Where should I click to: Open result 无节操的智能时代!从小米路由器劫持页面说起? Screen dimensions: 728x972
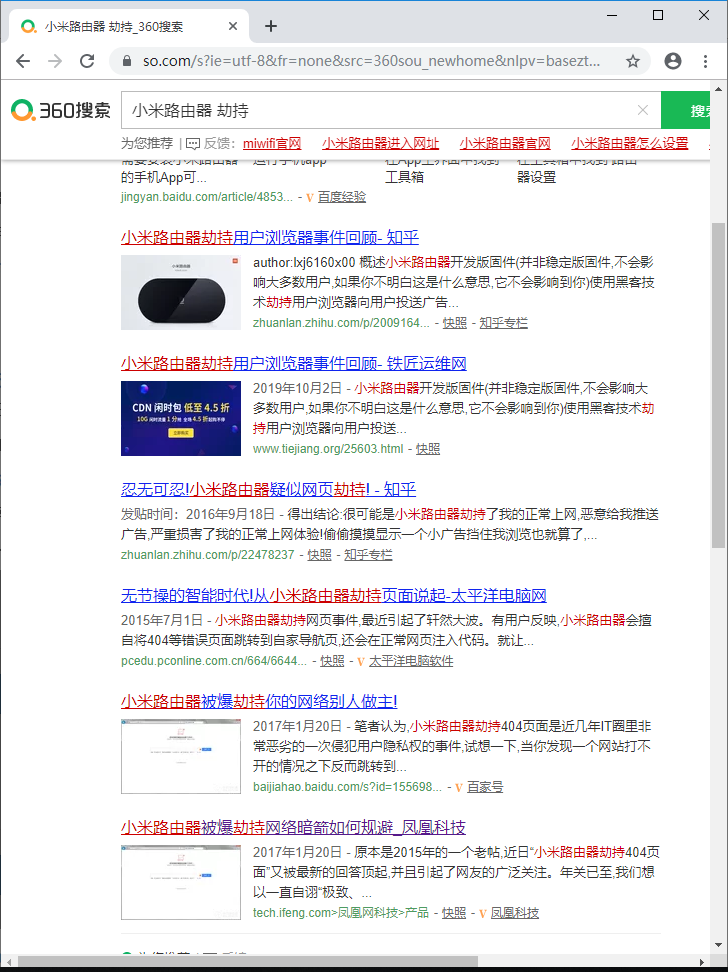click(x=334, y=596)
